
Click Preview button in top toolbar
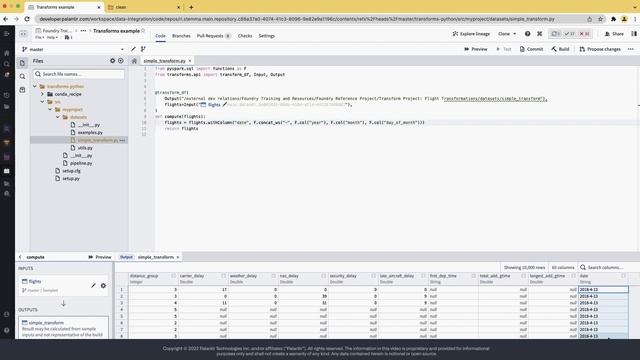[x=476, y=49]
